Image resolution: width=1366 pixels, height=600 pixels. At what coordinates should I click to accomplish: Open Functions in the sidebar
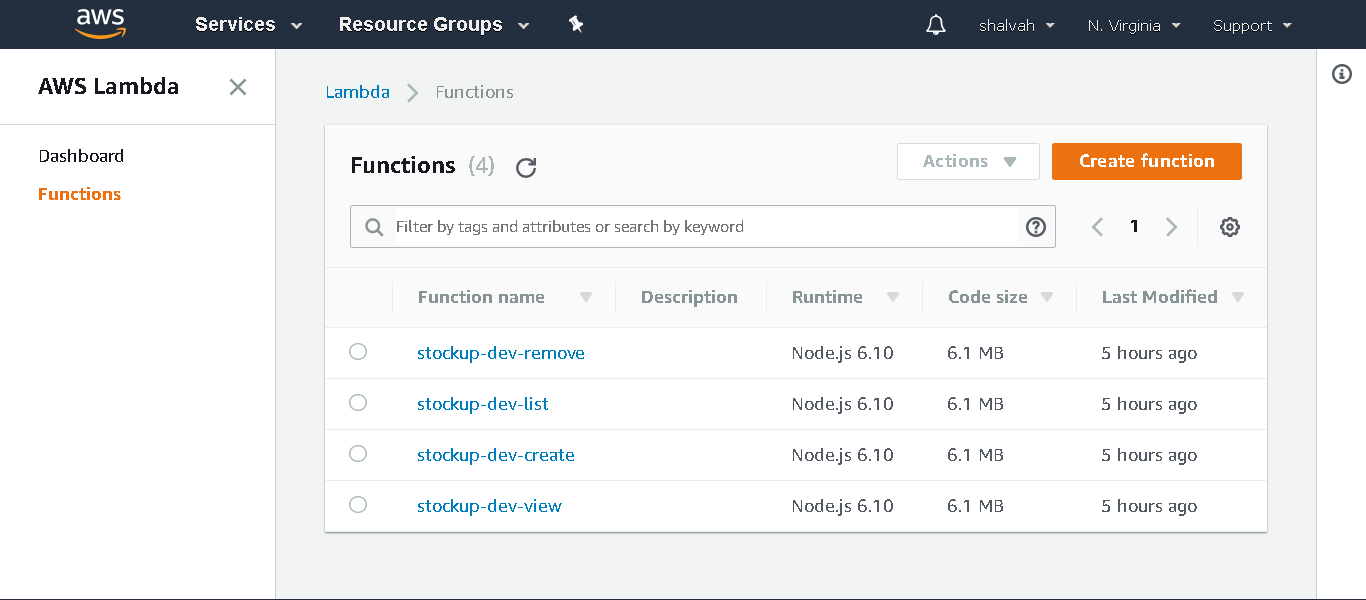click(79, 194)
